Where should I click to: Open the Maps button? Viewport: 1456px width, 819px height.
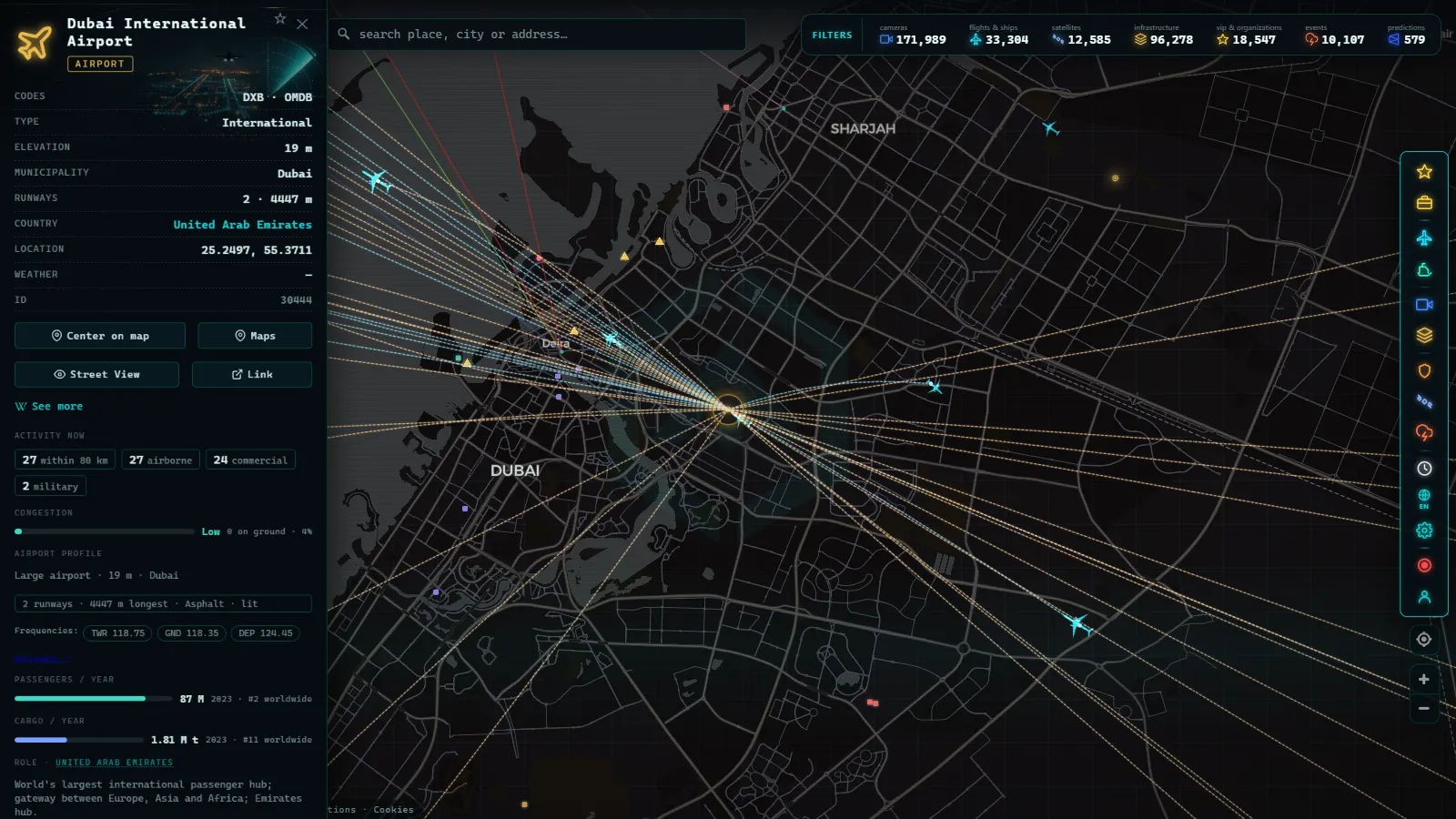[x=255, y=336]
